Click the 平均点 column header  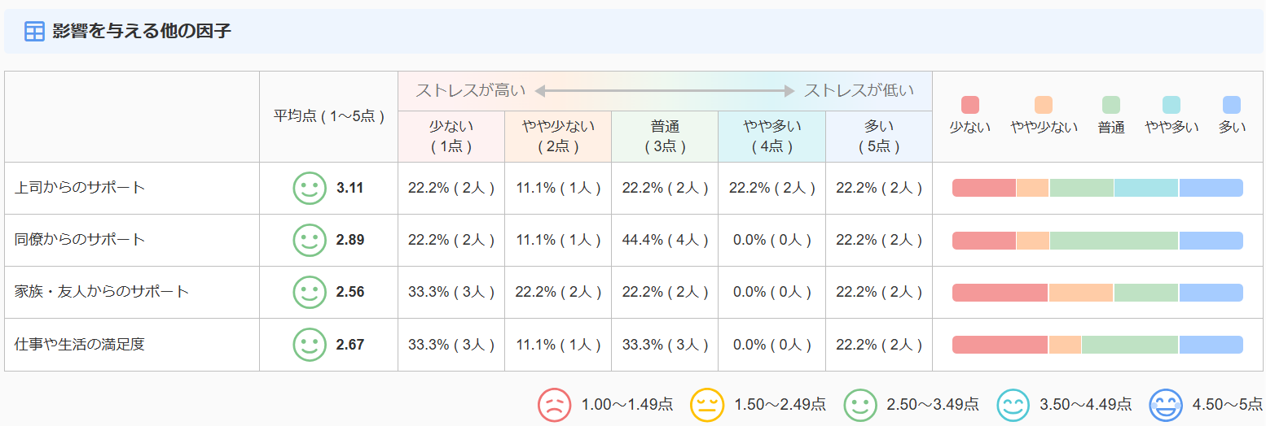tap(329, 116)
